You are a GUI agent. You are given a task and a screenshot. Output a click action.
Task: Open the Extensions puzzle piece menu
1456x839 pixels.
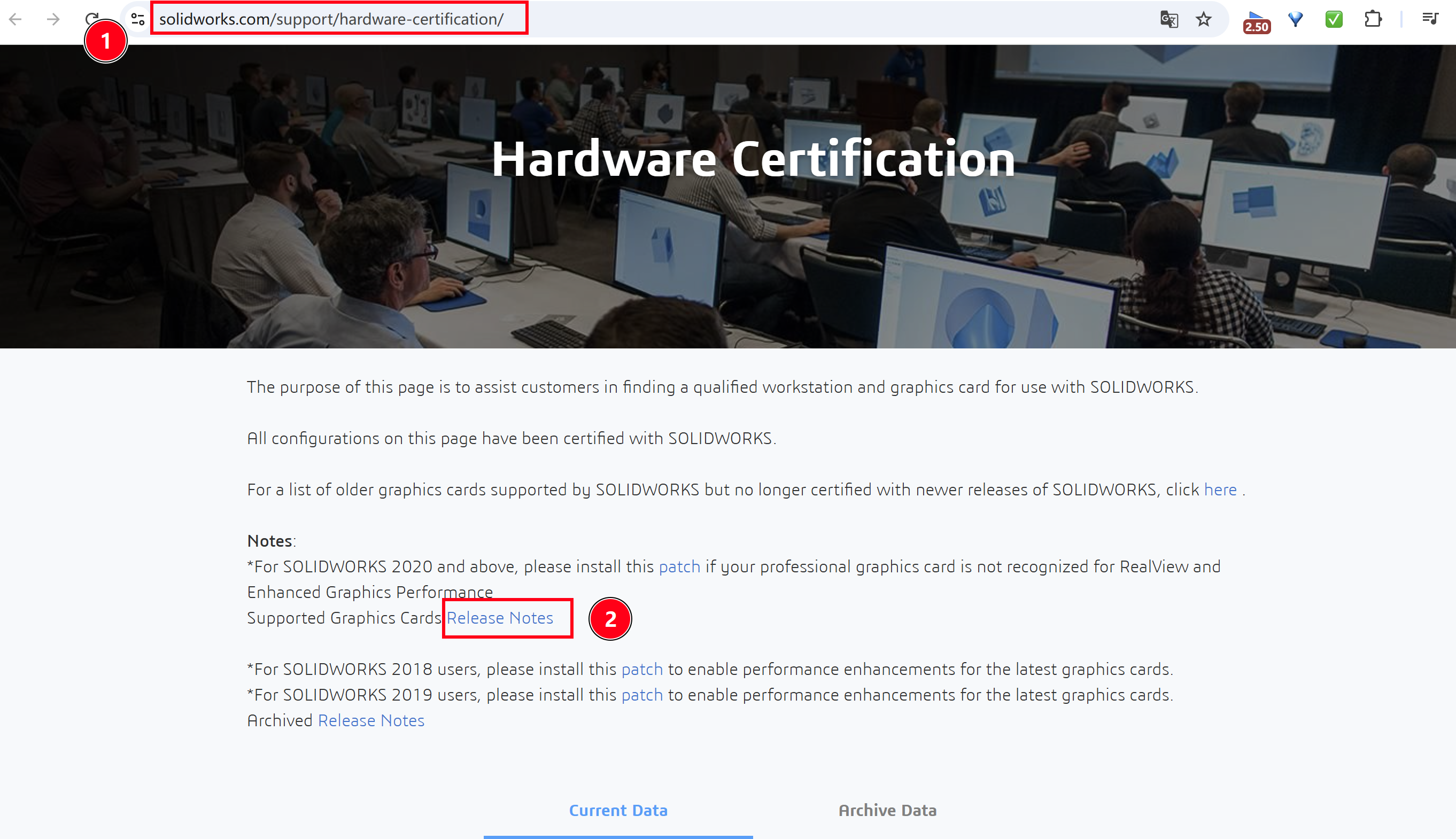point(1373,20)
